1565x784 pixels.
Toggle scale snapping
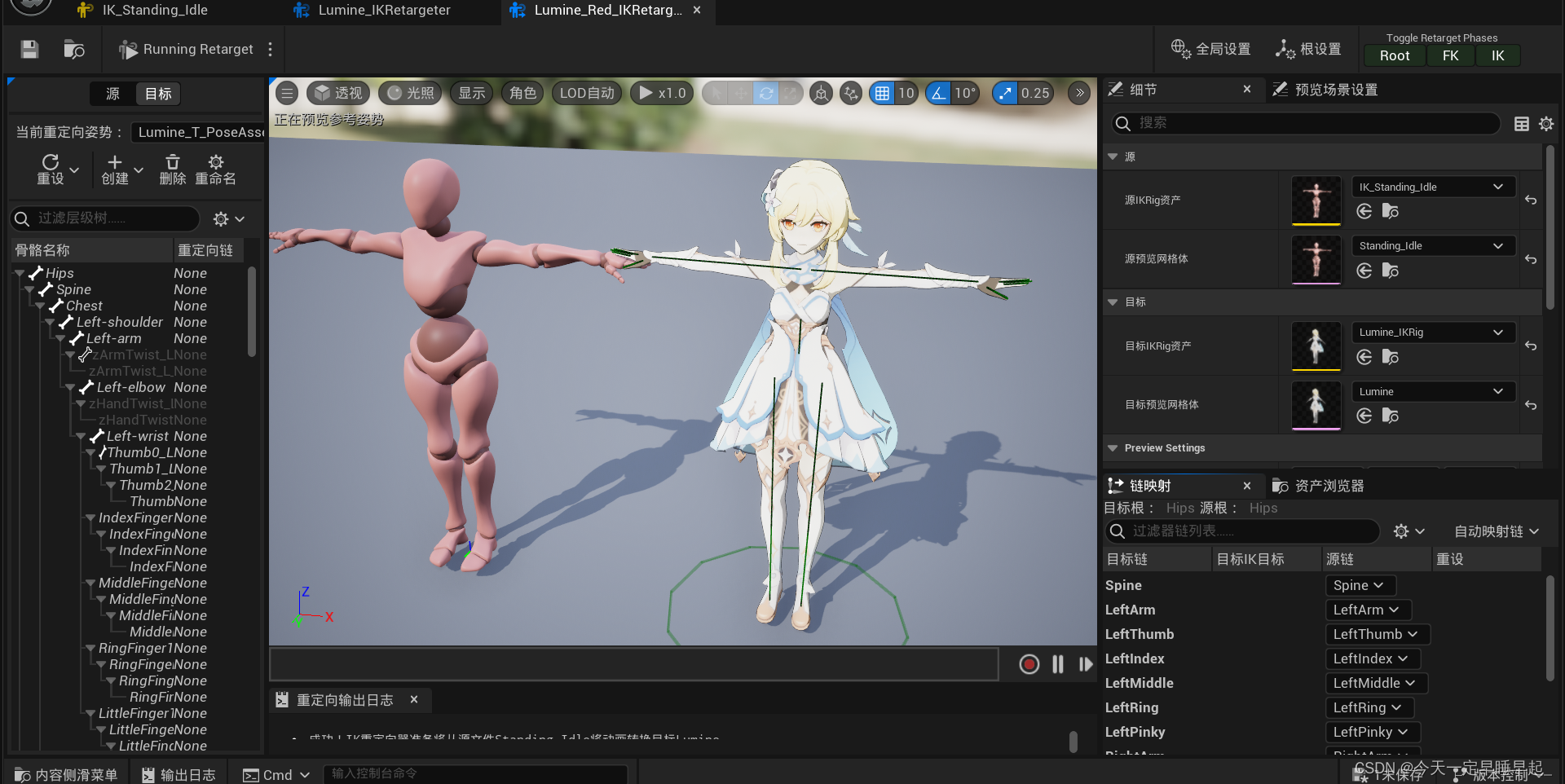tap(1005, 94)
